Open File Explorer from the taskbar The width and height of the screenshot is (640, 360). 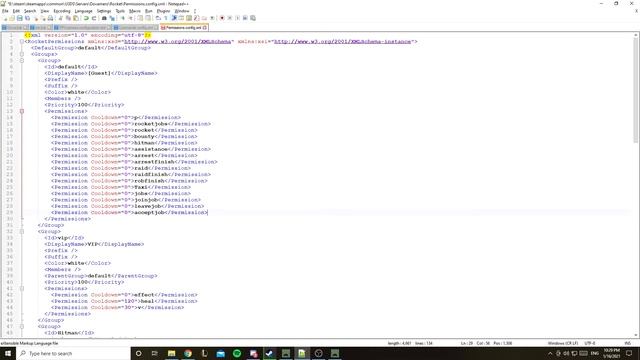pos(171,353)
